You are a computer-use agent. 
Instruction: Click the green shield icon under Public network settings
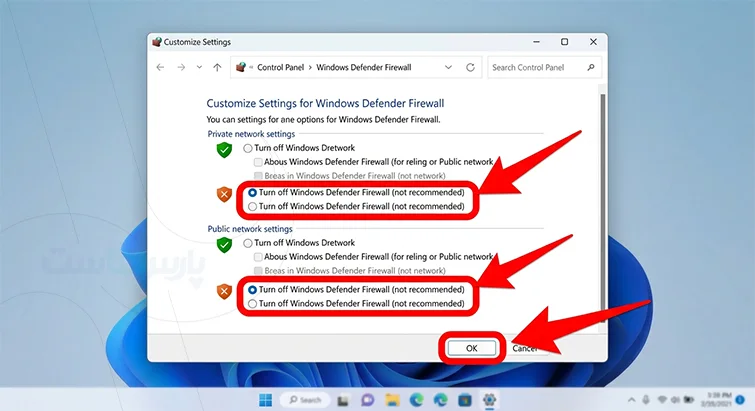(x=224, y=244)
